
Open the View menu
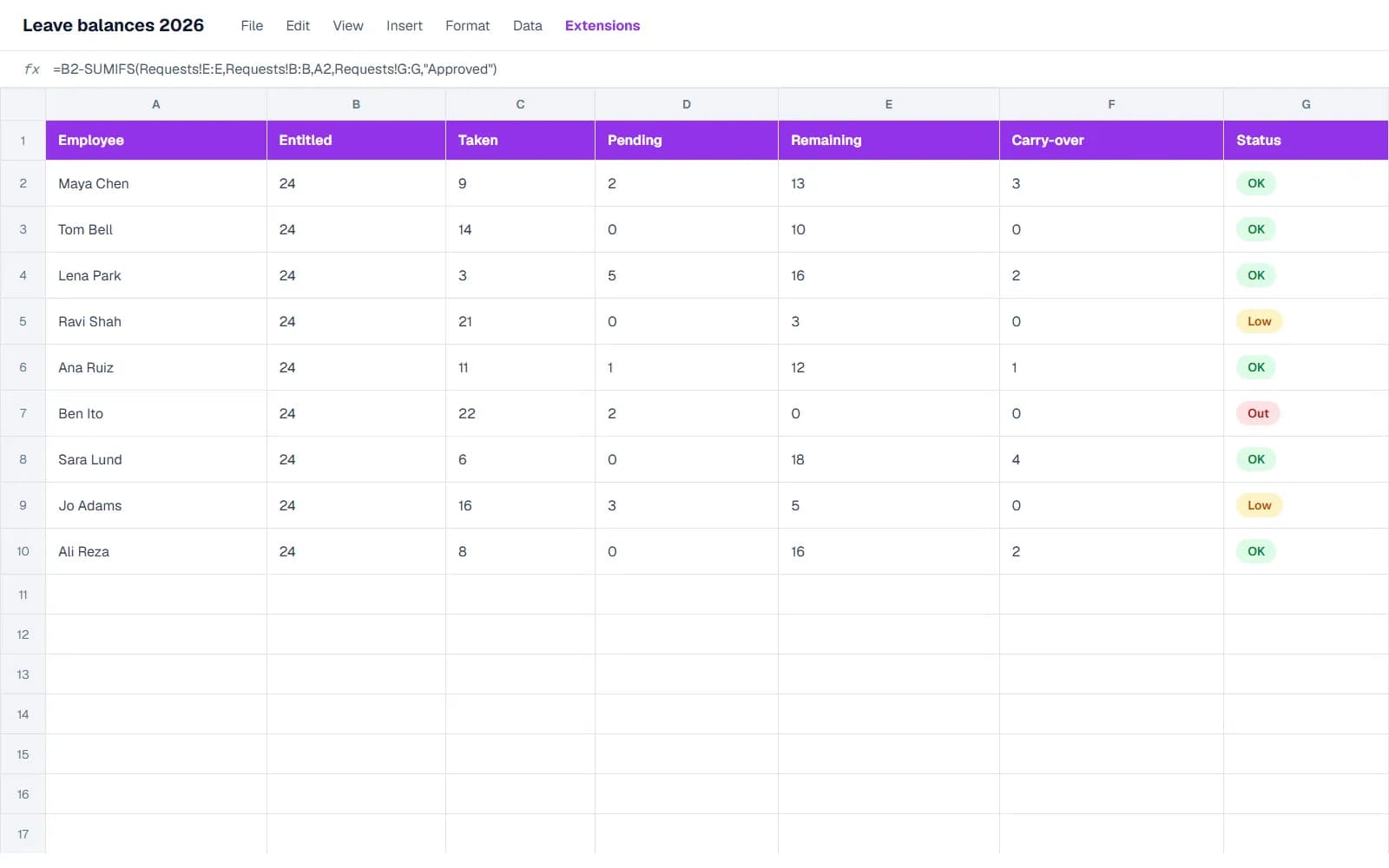tap(348, 26)
